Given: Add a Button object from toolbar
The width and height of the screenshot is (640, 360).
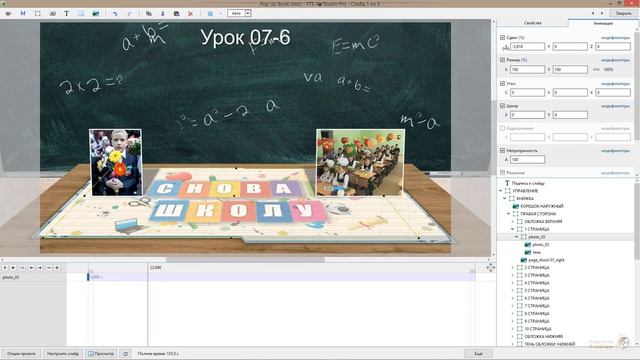Looking at the screenshot, I should click(x=52, y=13).
